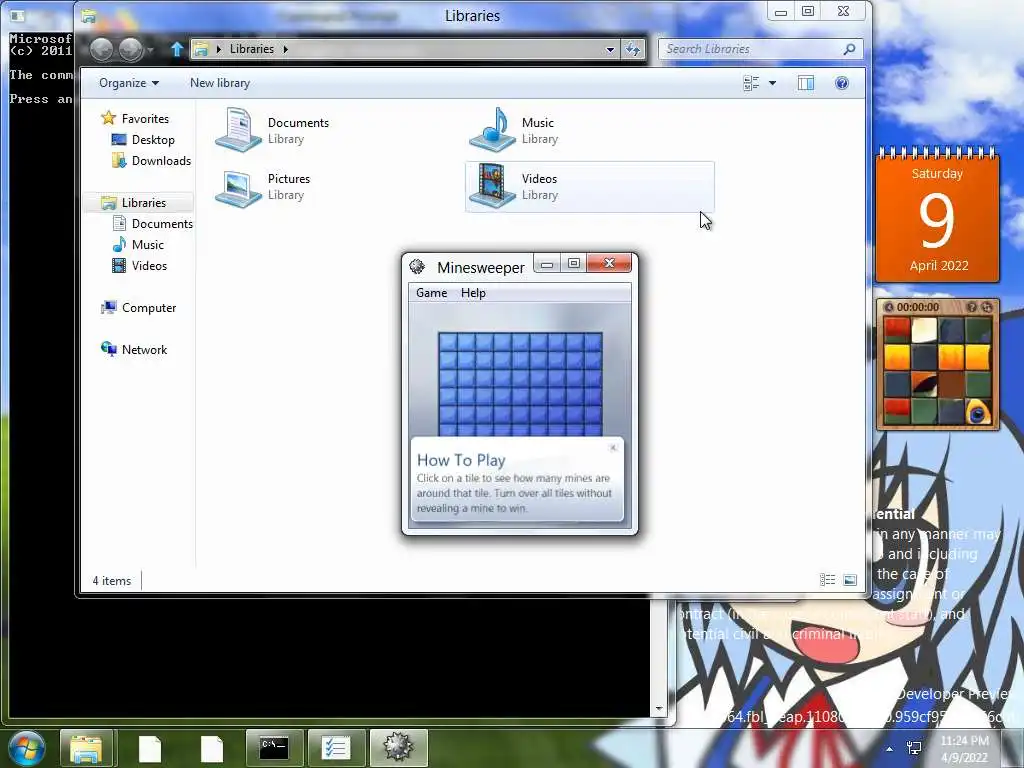Open the Minesweeper Game menu

[x=432, y=293]
